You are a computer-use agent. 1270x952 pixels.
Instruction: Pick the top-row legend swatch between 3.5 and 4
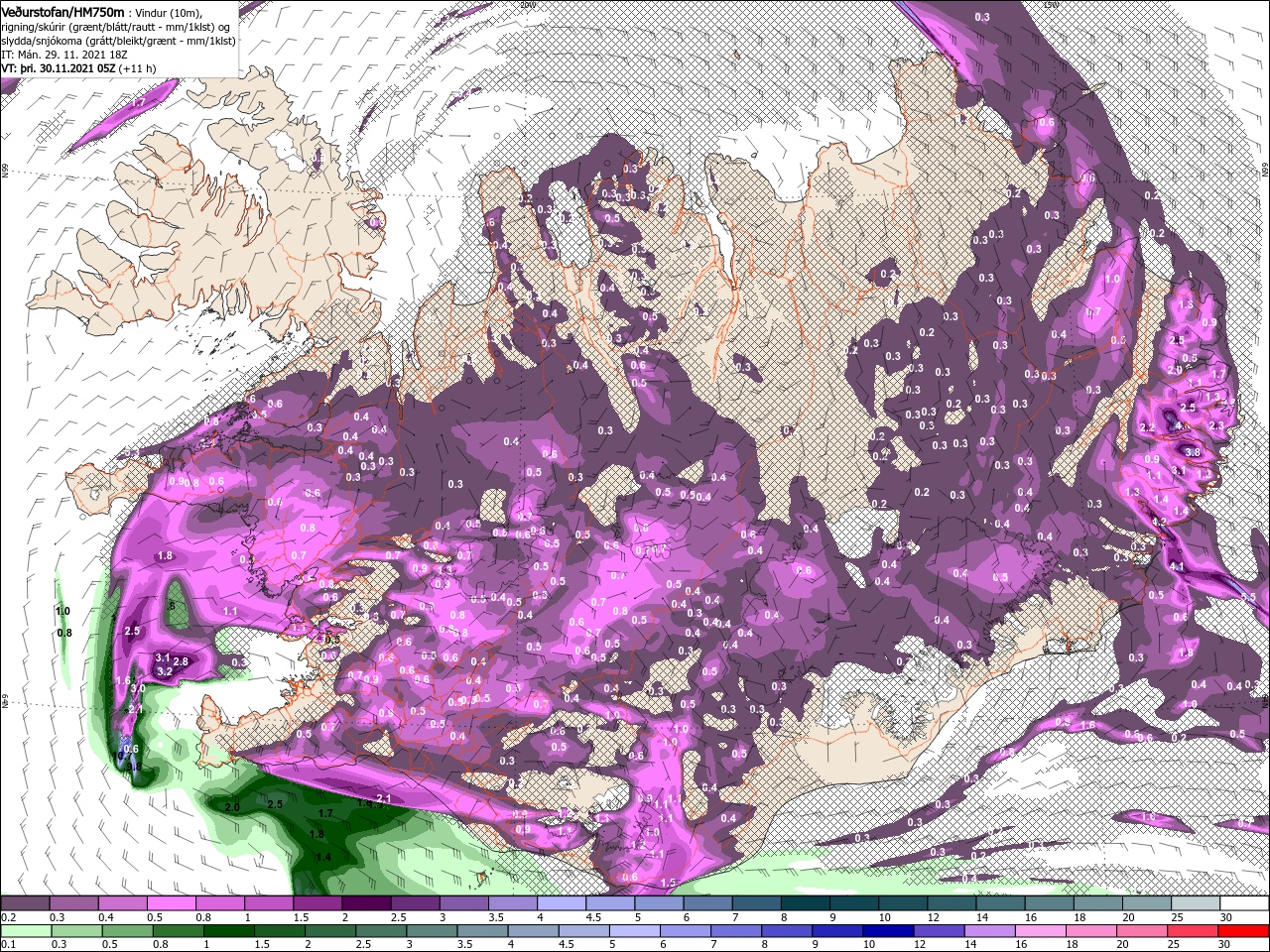coord(513,903)
